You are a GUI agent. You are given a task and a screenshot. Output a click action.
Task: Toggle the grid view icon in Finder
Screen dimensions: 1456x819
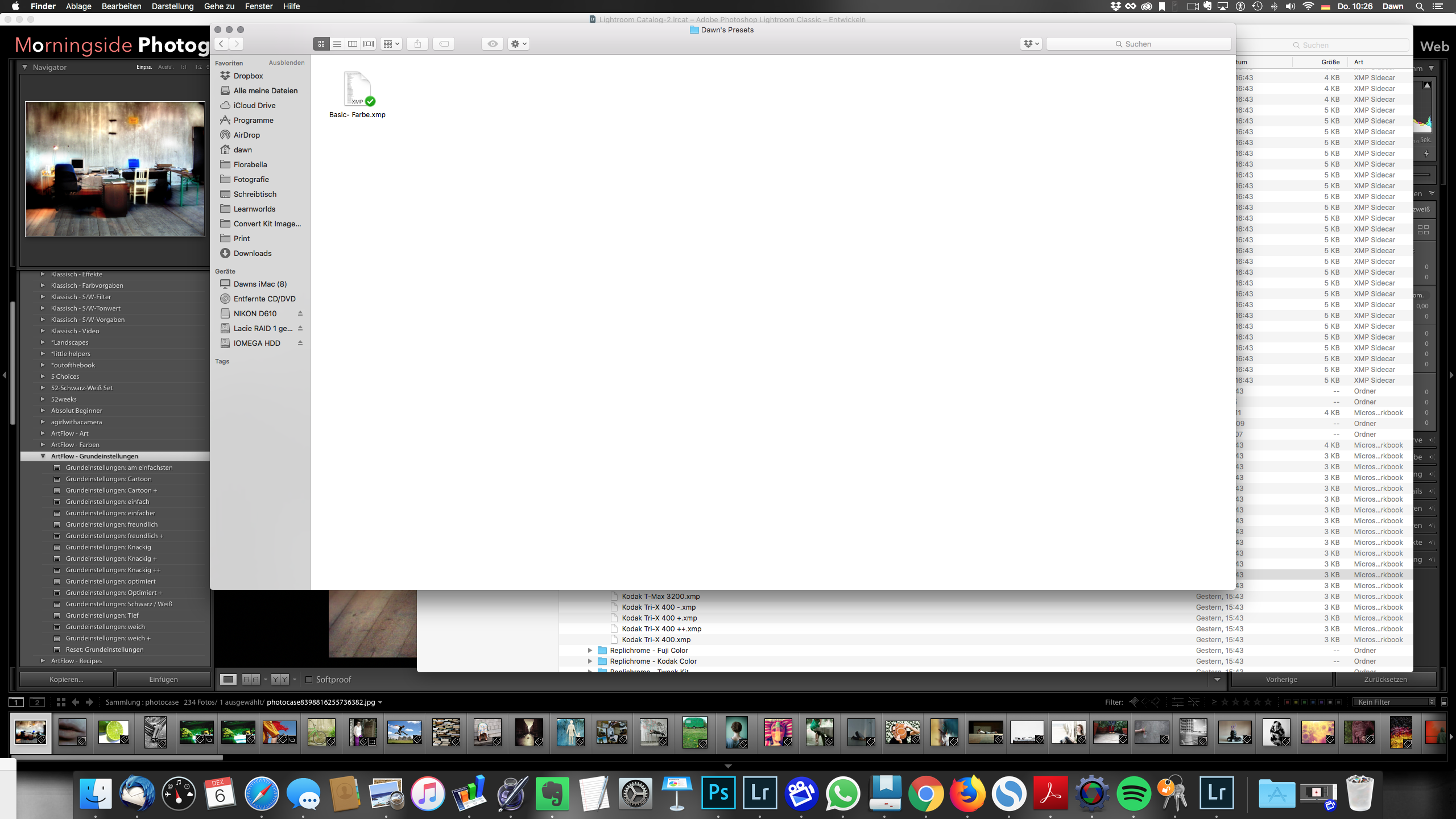pyautogui.click(x=321, y=43)
